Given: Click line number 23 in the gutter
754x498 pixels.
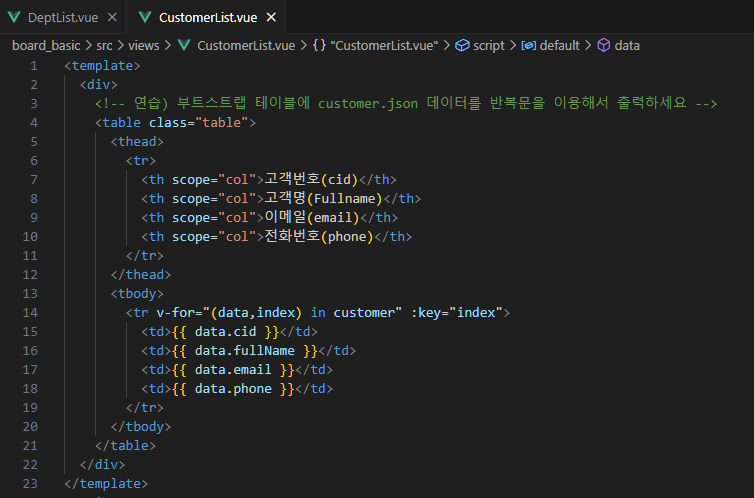Looking at the screenshot, I should pos(30,484).
